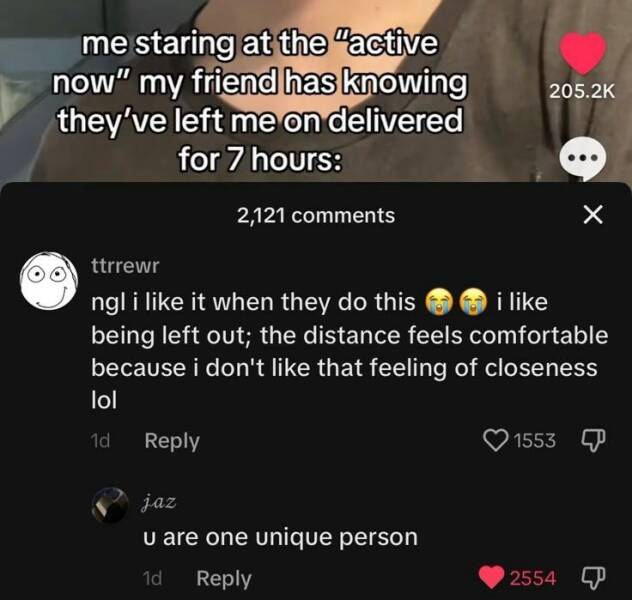632x600 pixels.
Task: Close the comments panel
Action: (x=593, y=214)
